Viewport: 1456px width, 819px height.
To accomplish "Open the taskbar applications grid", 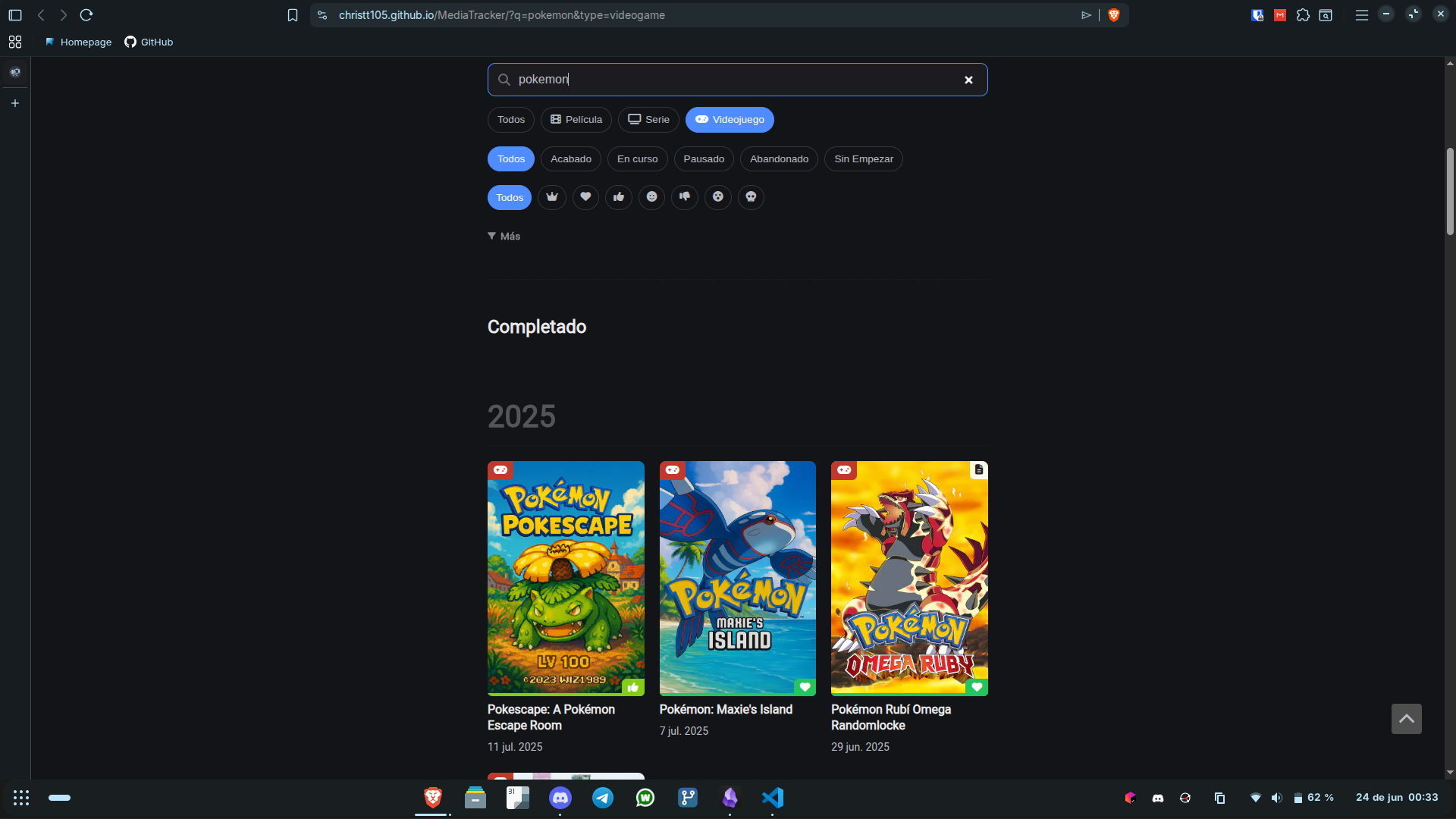I will click(x=21, y=798).
